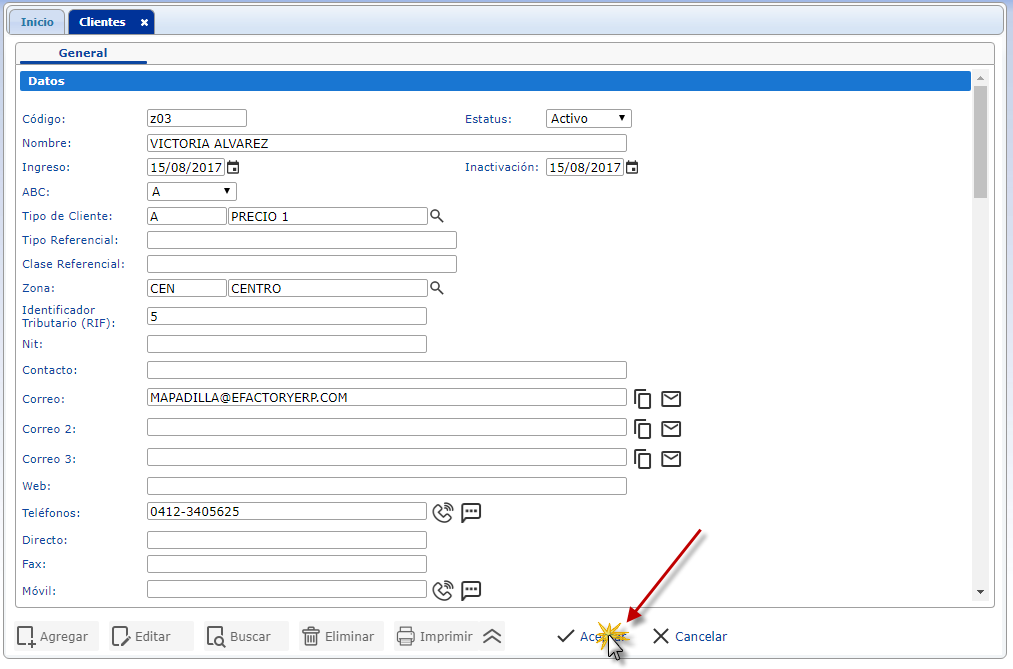Call the Móvil number icon
Screen dimensions: 1013x669
[443, 590]
